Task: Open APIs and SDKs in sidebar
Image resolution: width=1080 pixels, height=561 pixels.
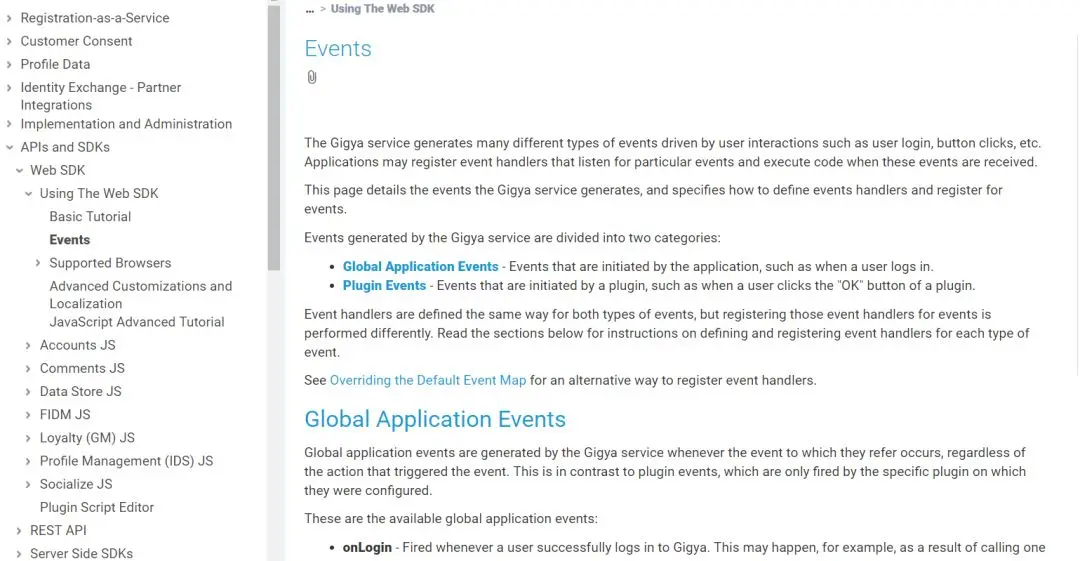Action: 65,147
